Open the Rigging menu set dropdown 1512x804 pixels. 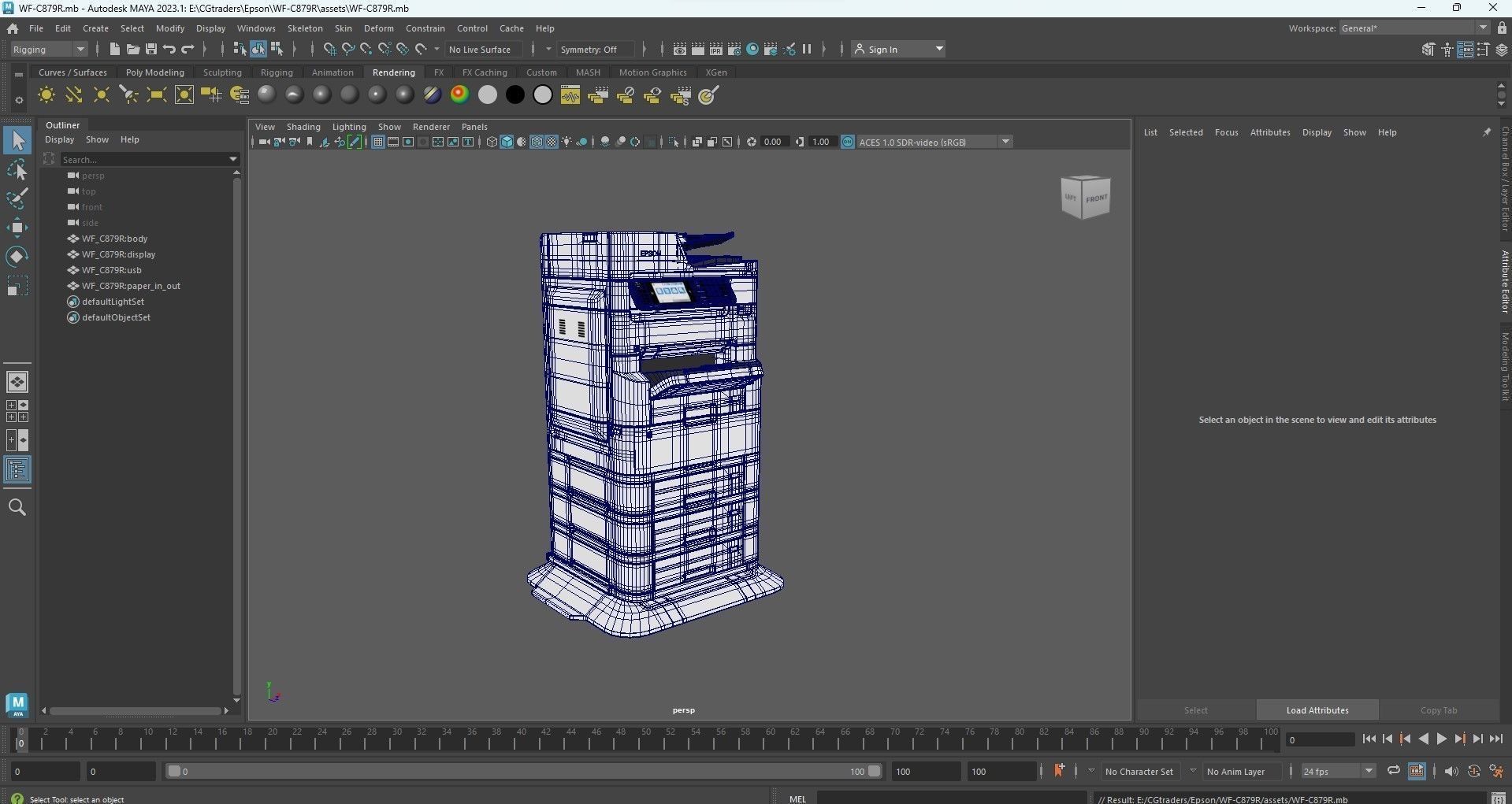pyautogui.click(x=49, y=49)
